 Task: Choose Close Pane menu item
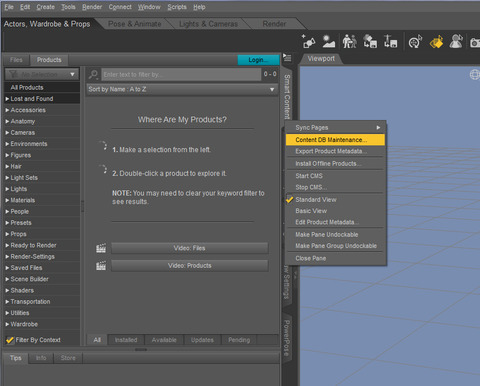pos(336,258)
